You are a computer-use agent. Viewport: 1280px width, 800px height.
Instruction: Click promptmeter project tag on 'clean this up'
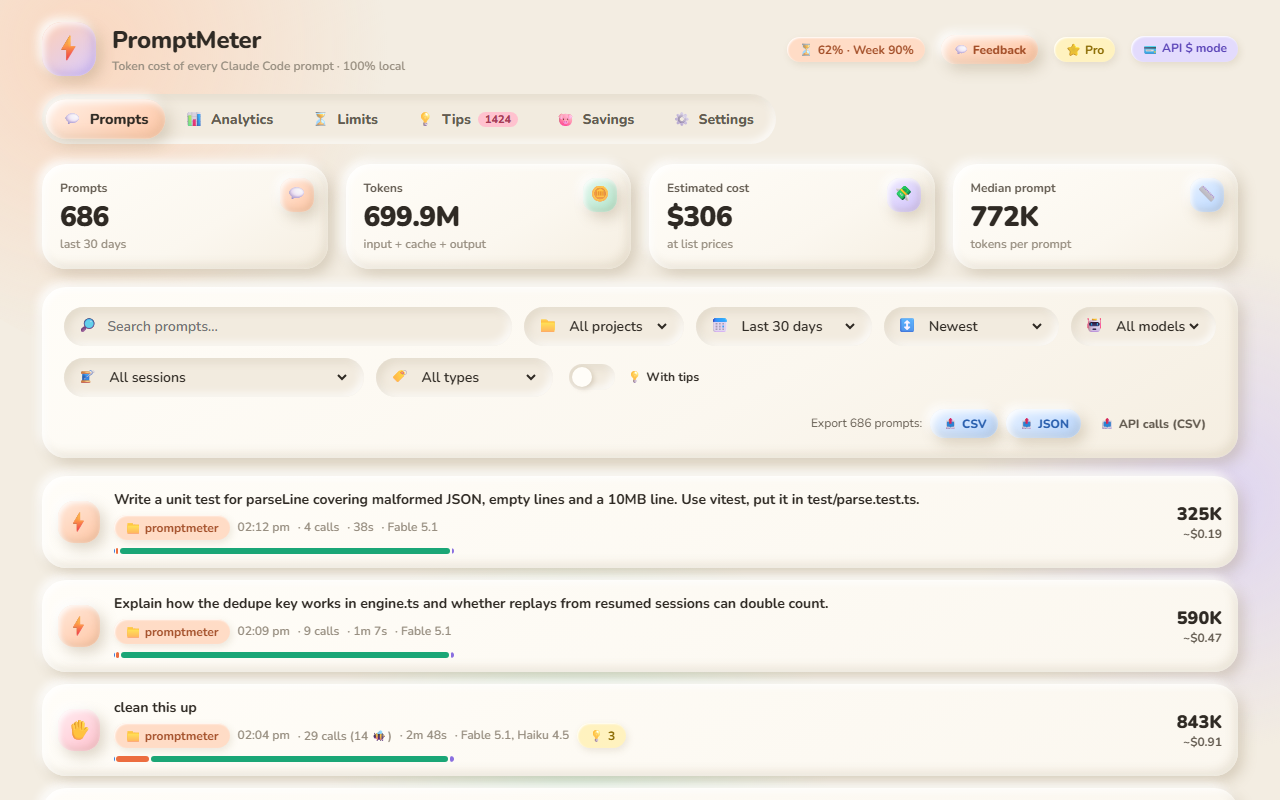(173, 736)
